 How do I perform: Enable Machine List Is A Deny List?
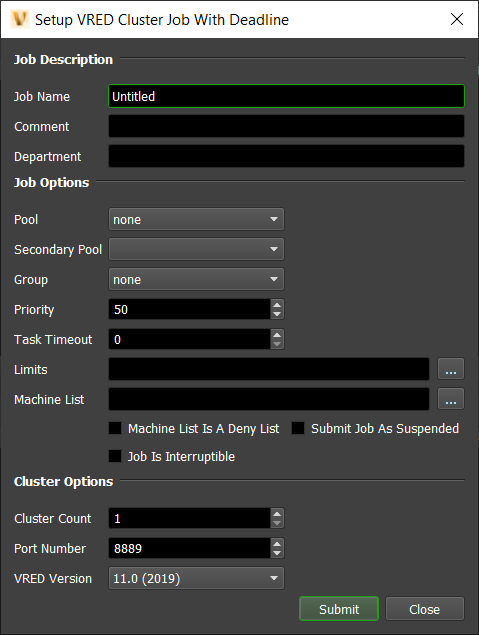(115, 428)
